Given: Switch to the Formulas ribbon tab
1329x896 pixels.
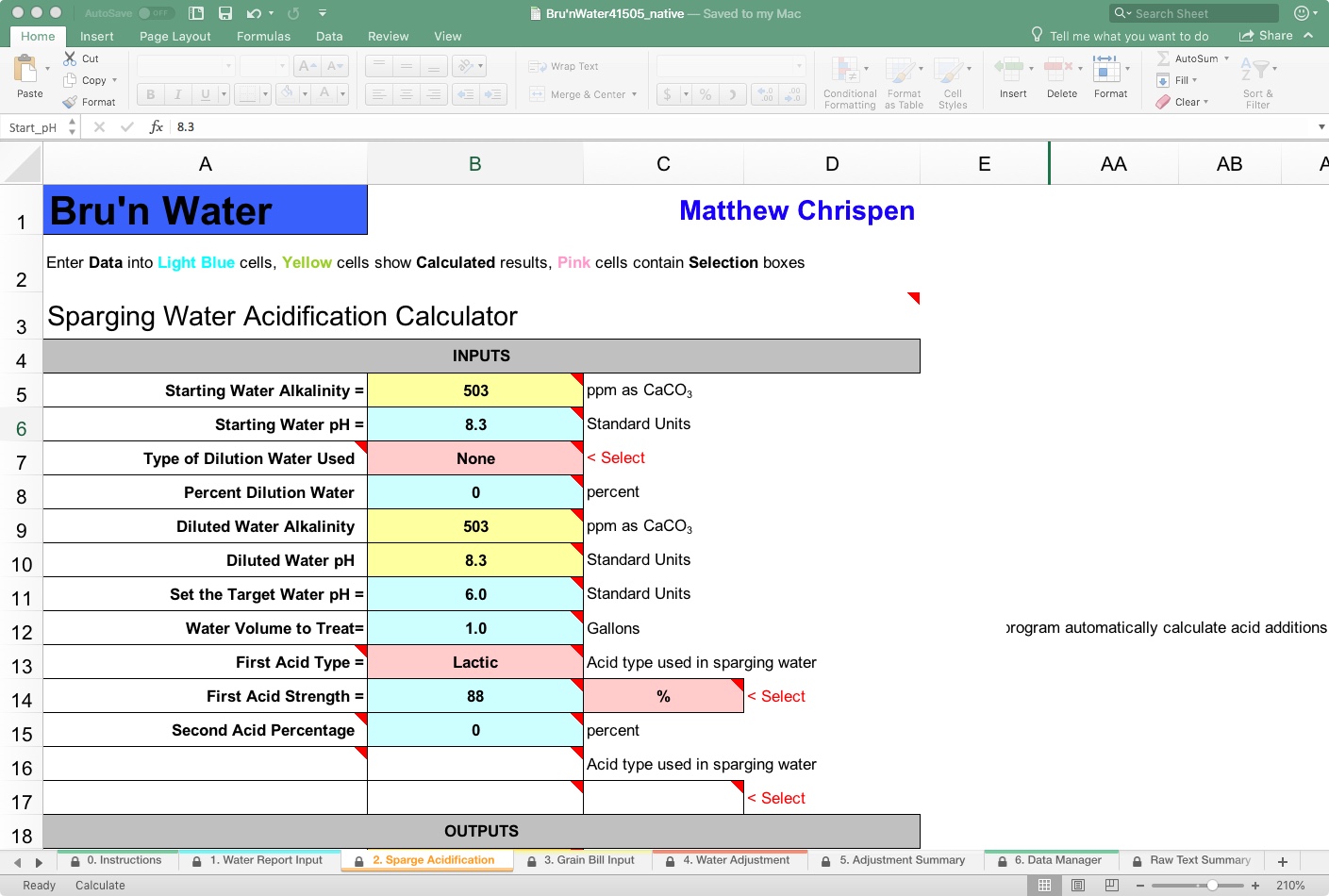Looking at the screenshot, I should coord(263,36).
